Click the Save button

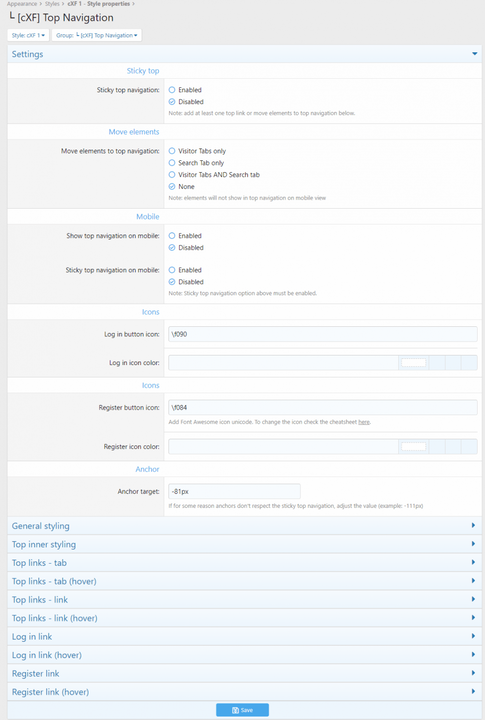pyautogui.click(x=242, y=710)
